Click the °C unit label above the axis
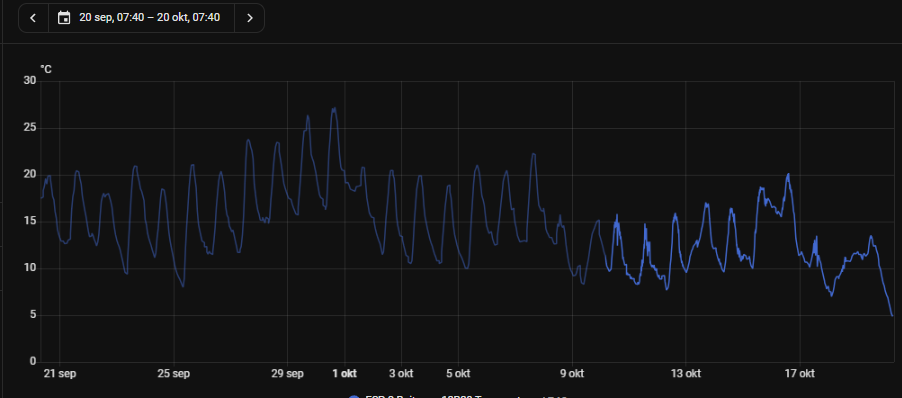The height and width of the screenshot is (398, 902). tap(46, 69)
